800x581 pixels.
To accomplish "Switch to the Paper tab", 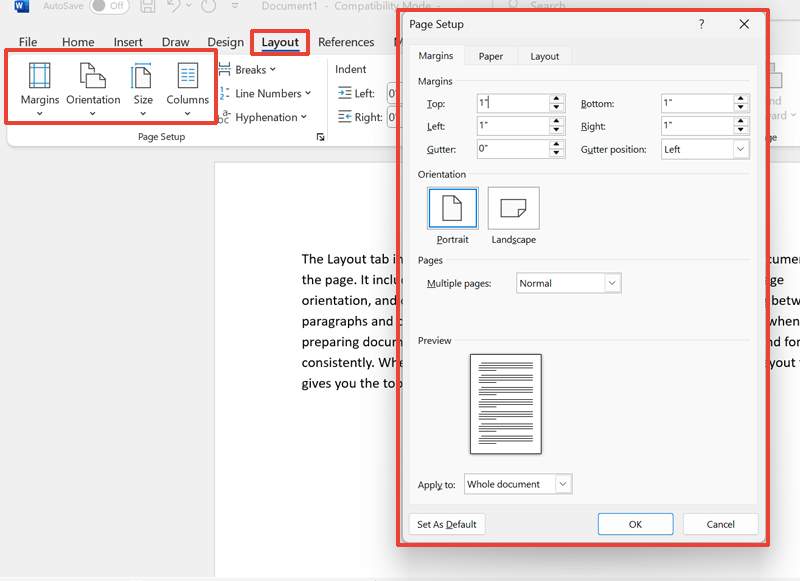I will pos(490,56).
